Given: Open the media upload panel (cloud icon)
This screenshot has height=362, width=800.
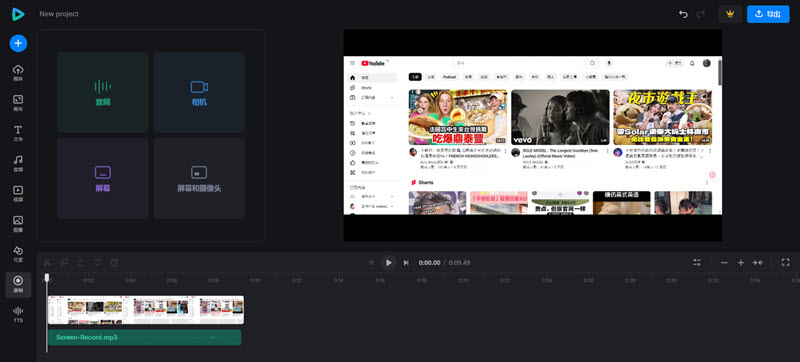Looking at the screenshot, I should (x=18, y=73).
